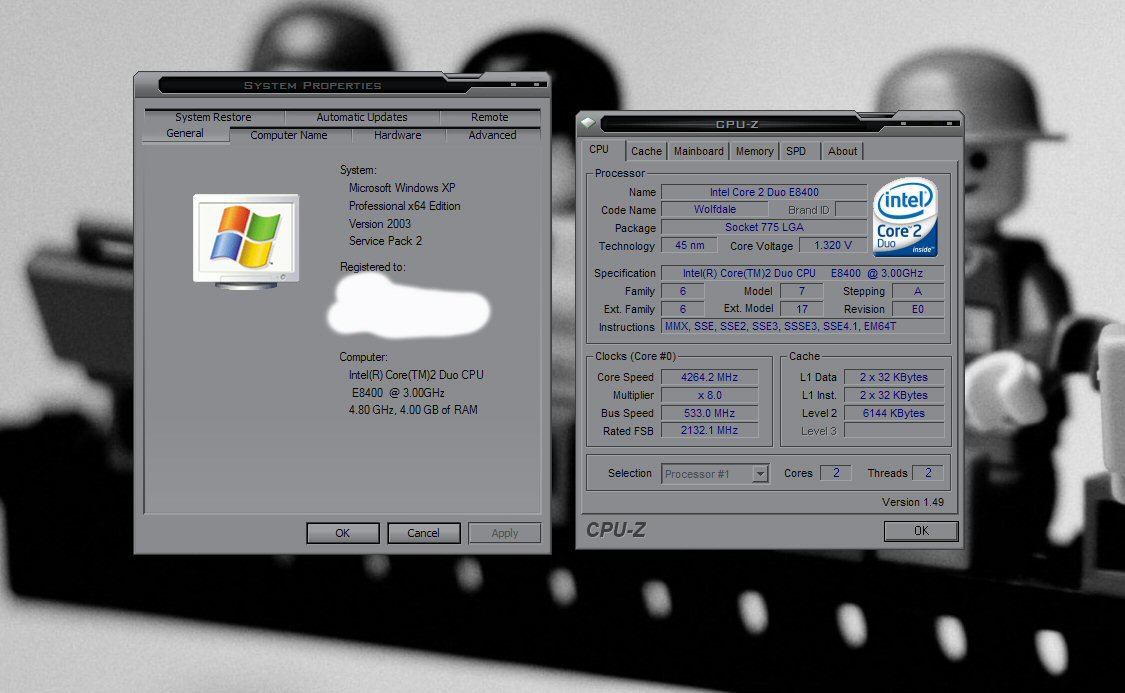
Task: Open the Memory tab in CPU-Z
Action: click(x=754, y=151)
